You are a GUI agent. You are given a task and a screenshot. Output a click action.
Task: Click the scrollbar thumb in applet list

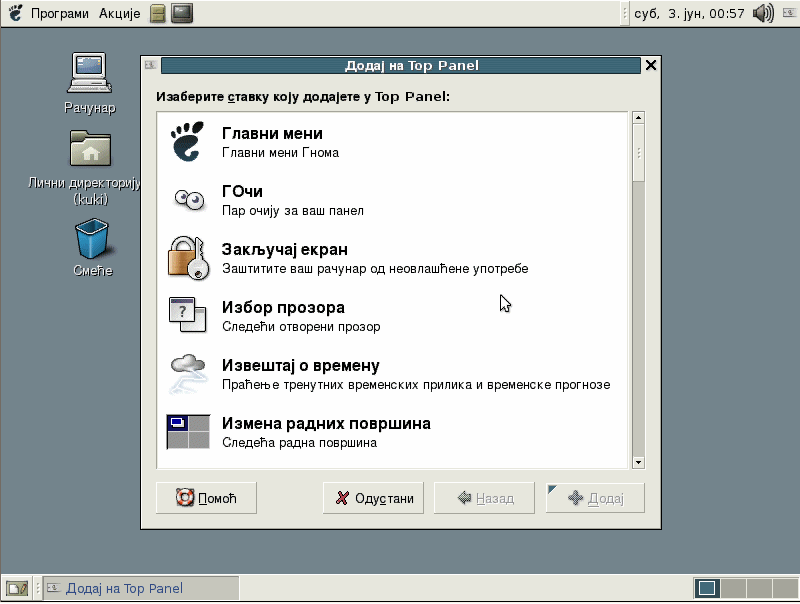pos(638,153)
